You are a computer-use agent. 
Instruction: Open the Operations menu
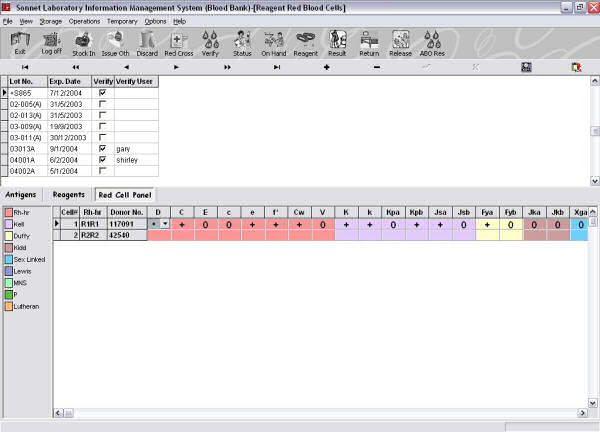[x=83, y=20]
